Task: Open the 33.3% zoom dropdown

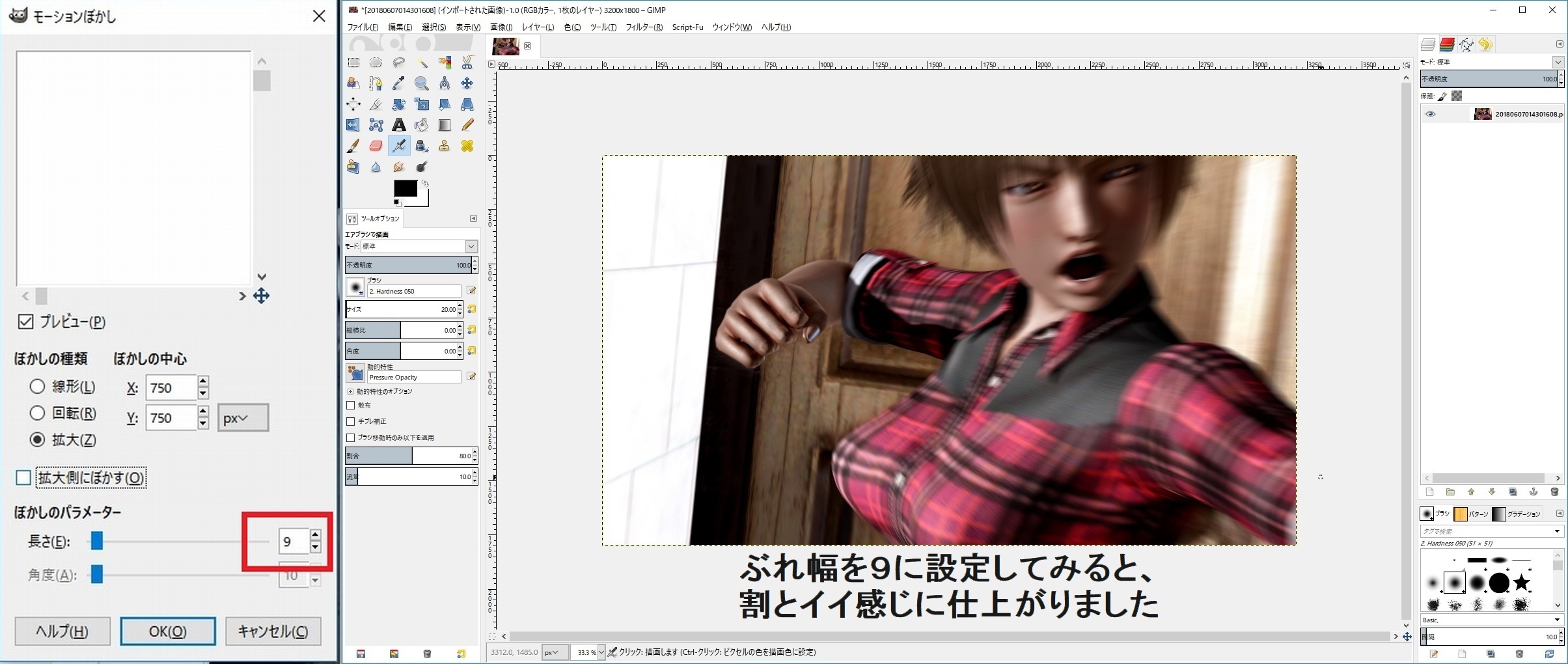Action: point(601,652)
